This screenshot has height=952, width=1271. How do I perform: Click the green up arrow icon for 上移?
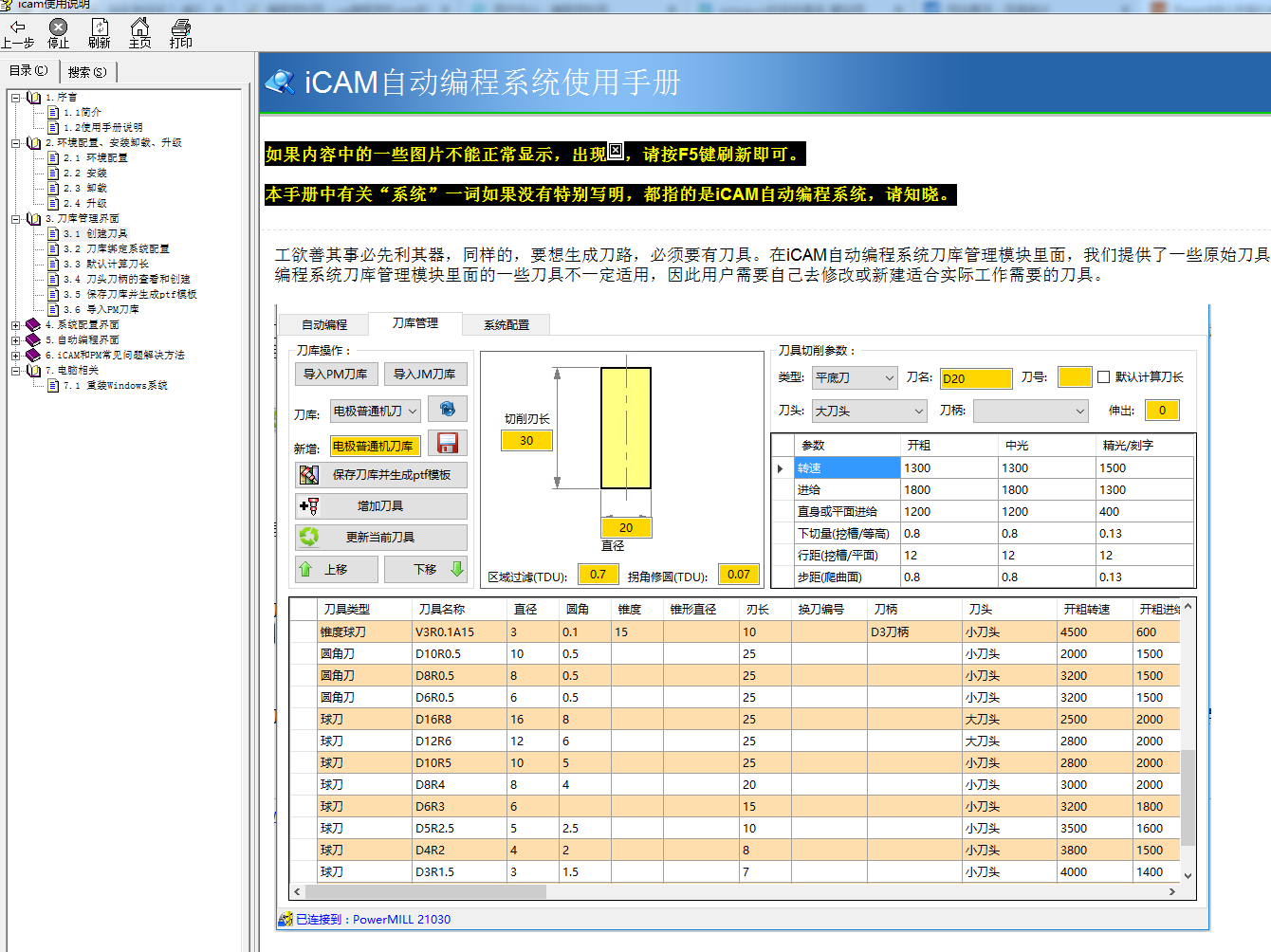pos(305,569)
